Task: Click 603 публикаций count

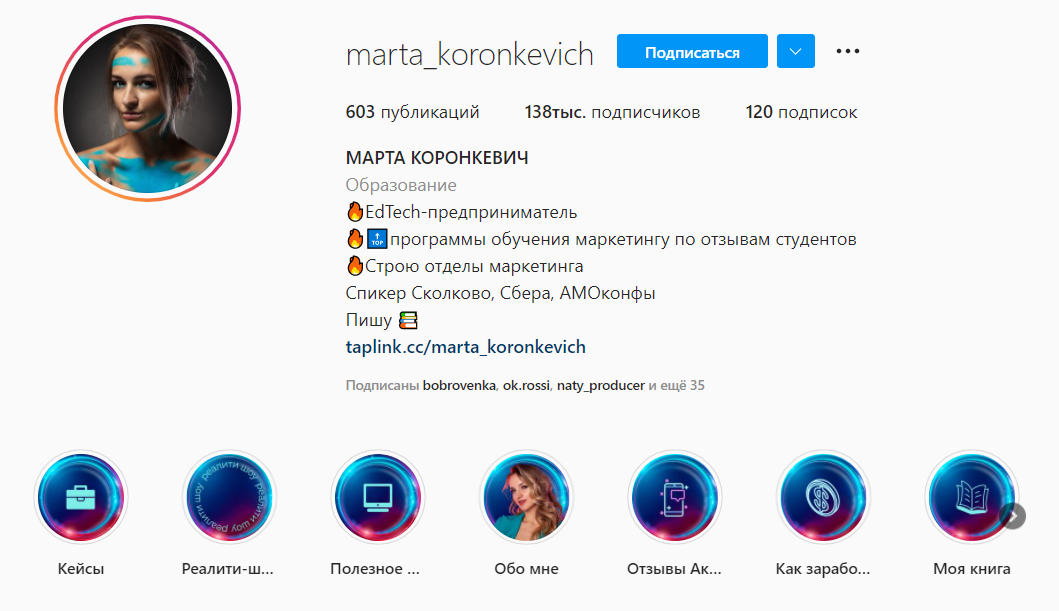Action: [413, 112]
